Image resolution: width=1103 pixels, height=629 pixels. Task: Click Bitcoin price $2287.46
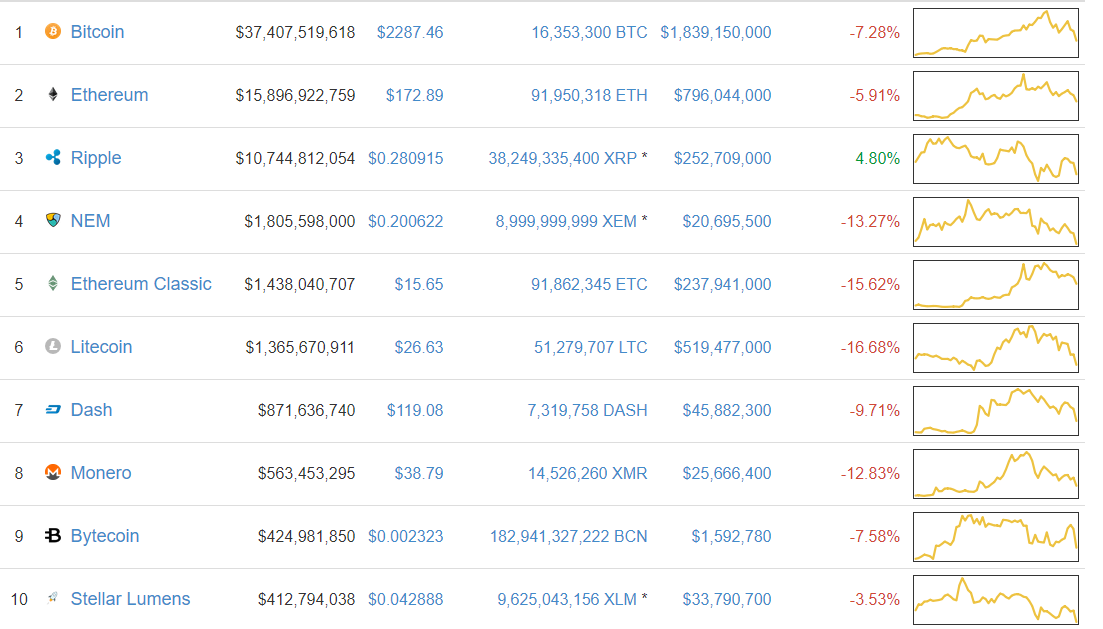pos(410,32)
